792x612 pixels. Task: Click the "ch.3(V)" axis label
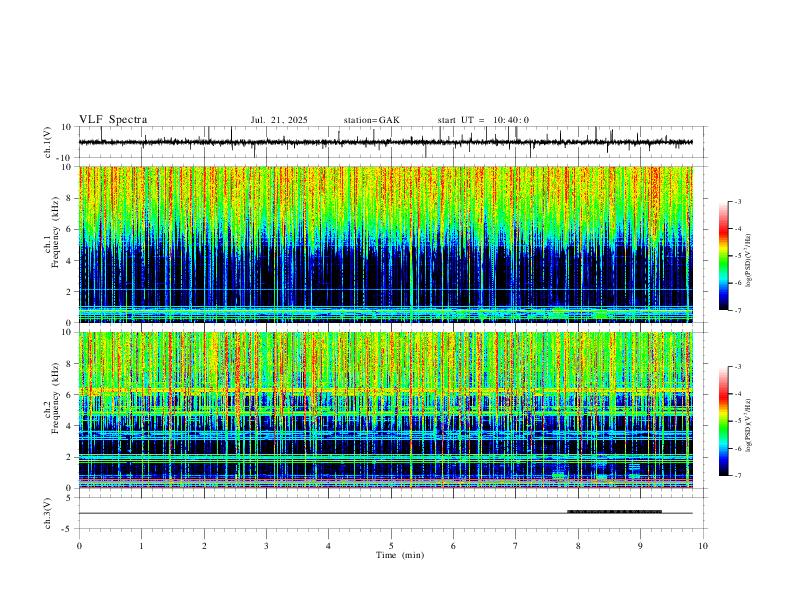(x=48, y=513)
